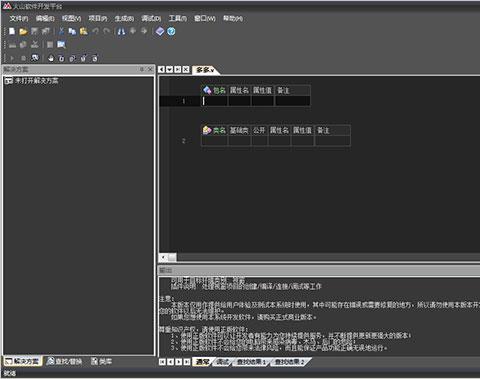Viewport: 480px width, 379px height.
Task: Open the editor tab list dropdown arrow
Action: tap(170, 69)
